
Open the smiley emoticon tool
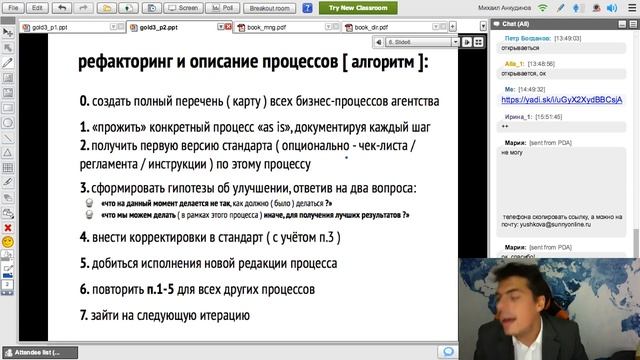coord(8,242)
